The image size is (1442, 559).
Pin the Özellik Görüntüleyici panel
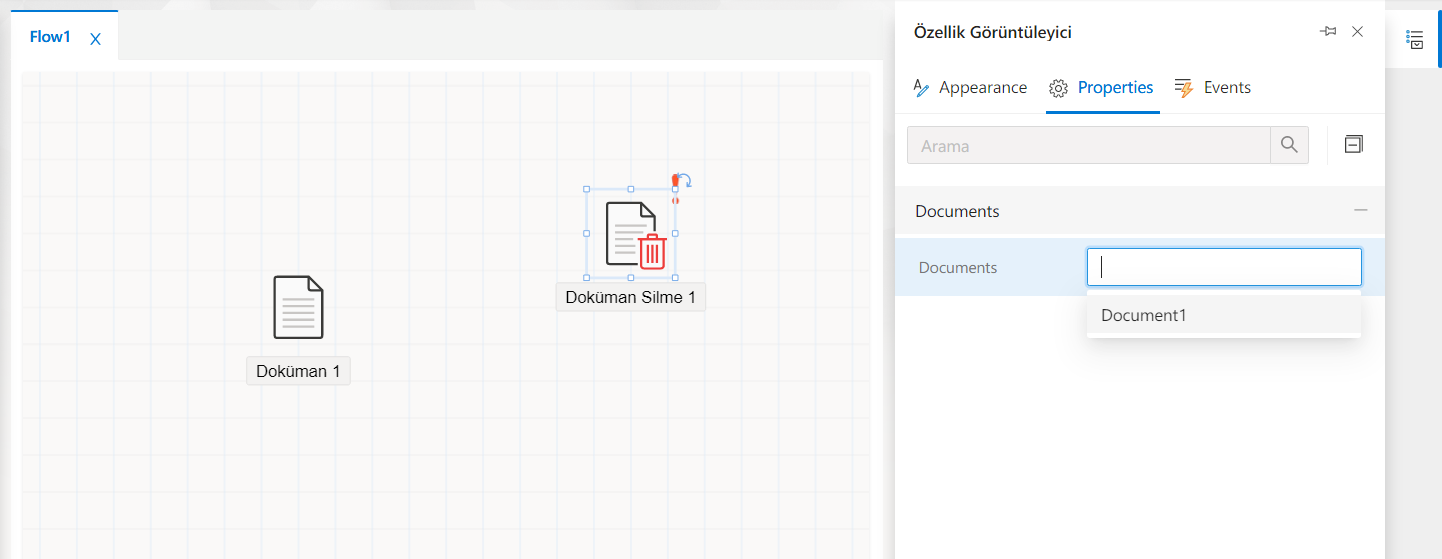1328,32
